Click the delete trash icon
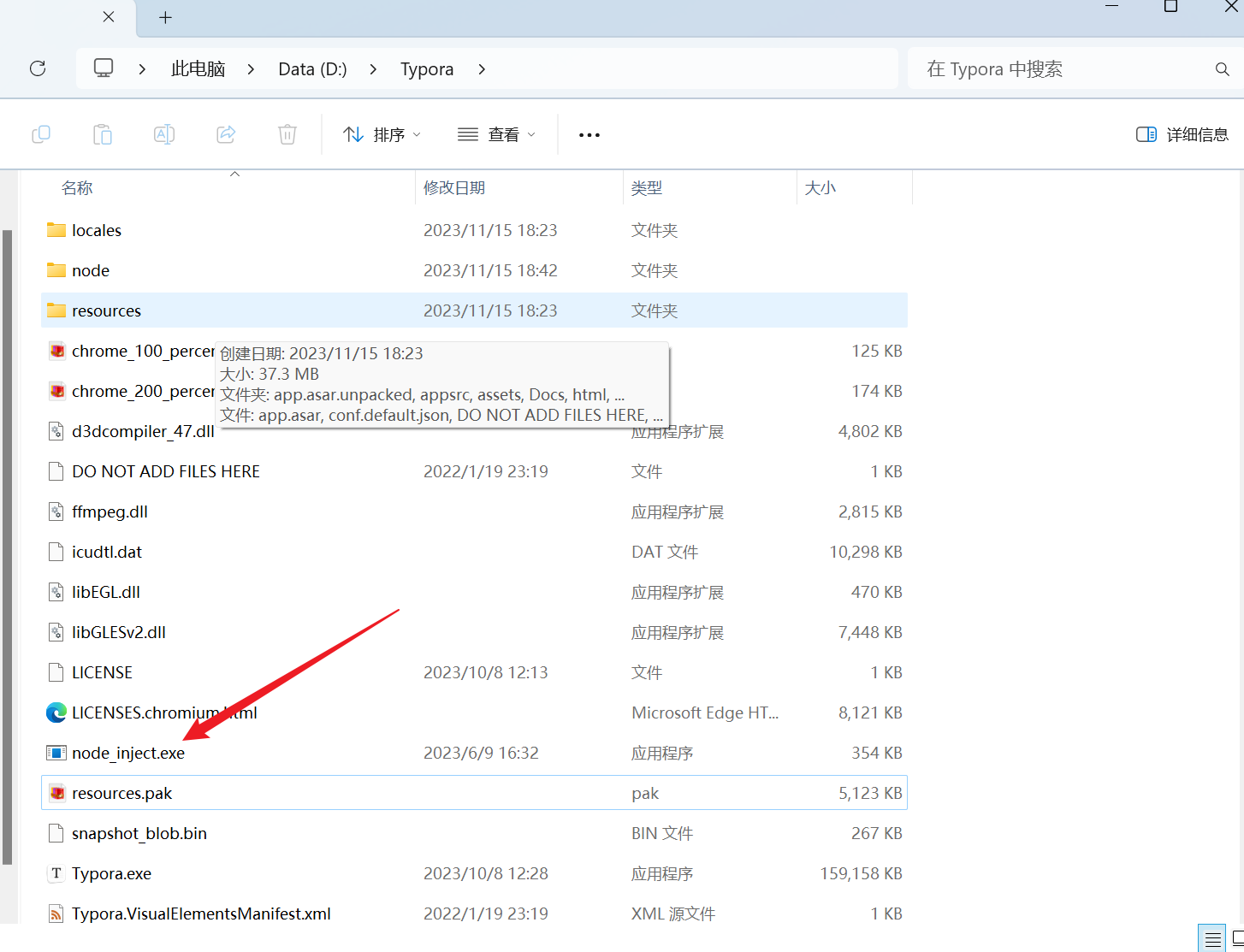Viewport: 1244px width, 952px height. (287, 134)
